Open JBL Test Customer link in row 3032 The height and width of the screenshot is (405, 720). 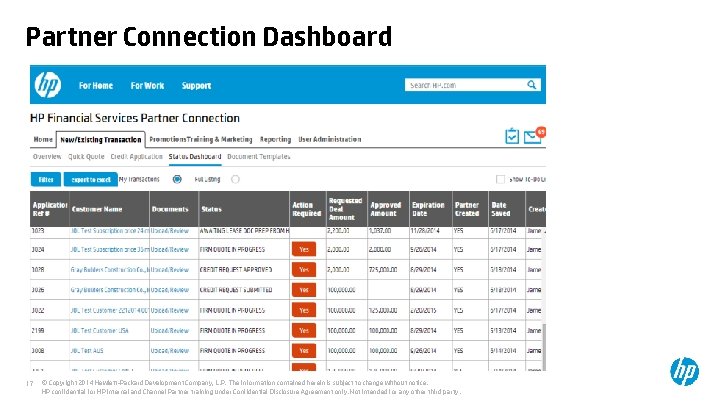pos(110,310)
